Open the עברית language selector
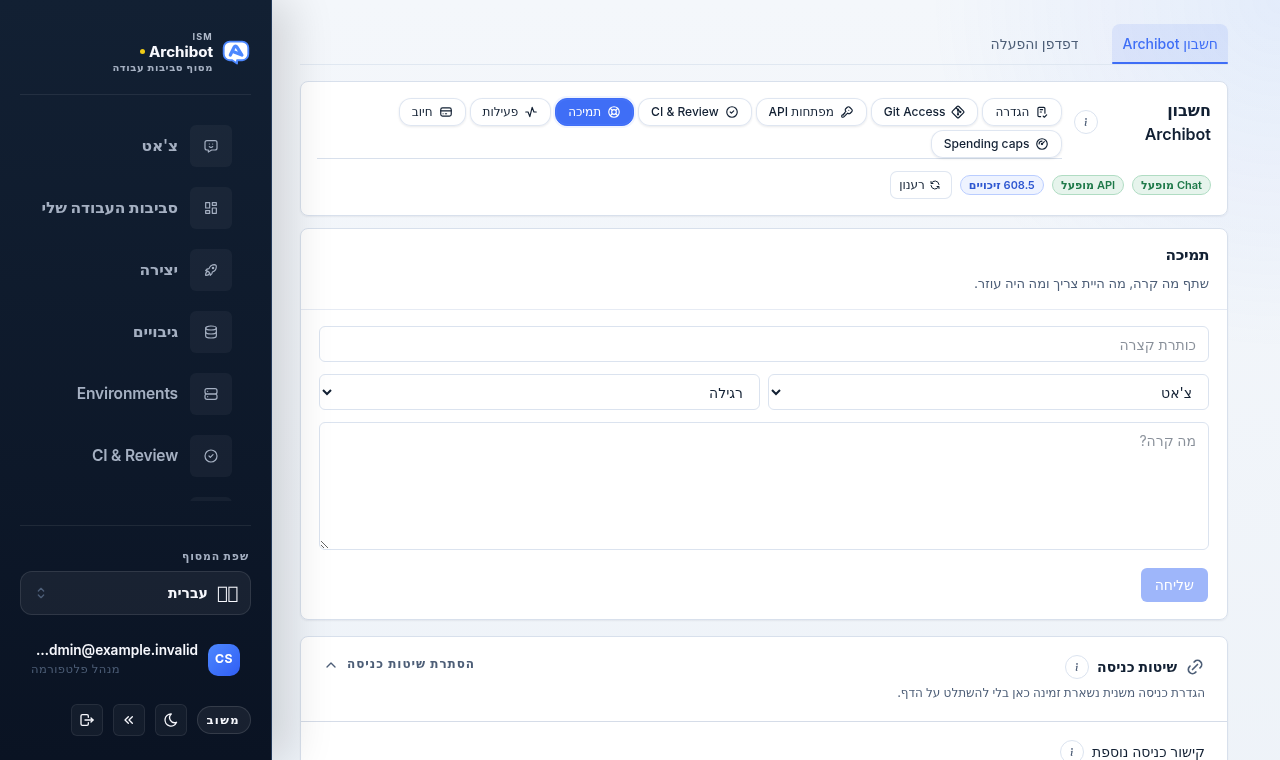 coord(136,593)
